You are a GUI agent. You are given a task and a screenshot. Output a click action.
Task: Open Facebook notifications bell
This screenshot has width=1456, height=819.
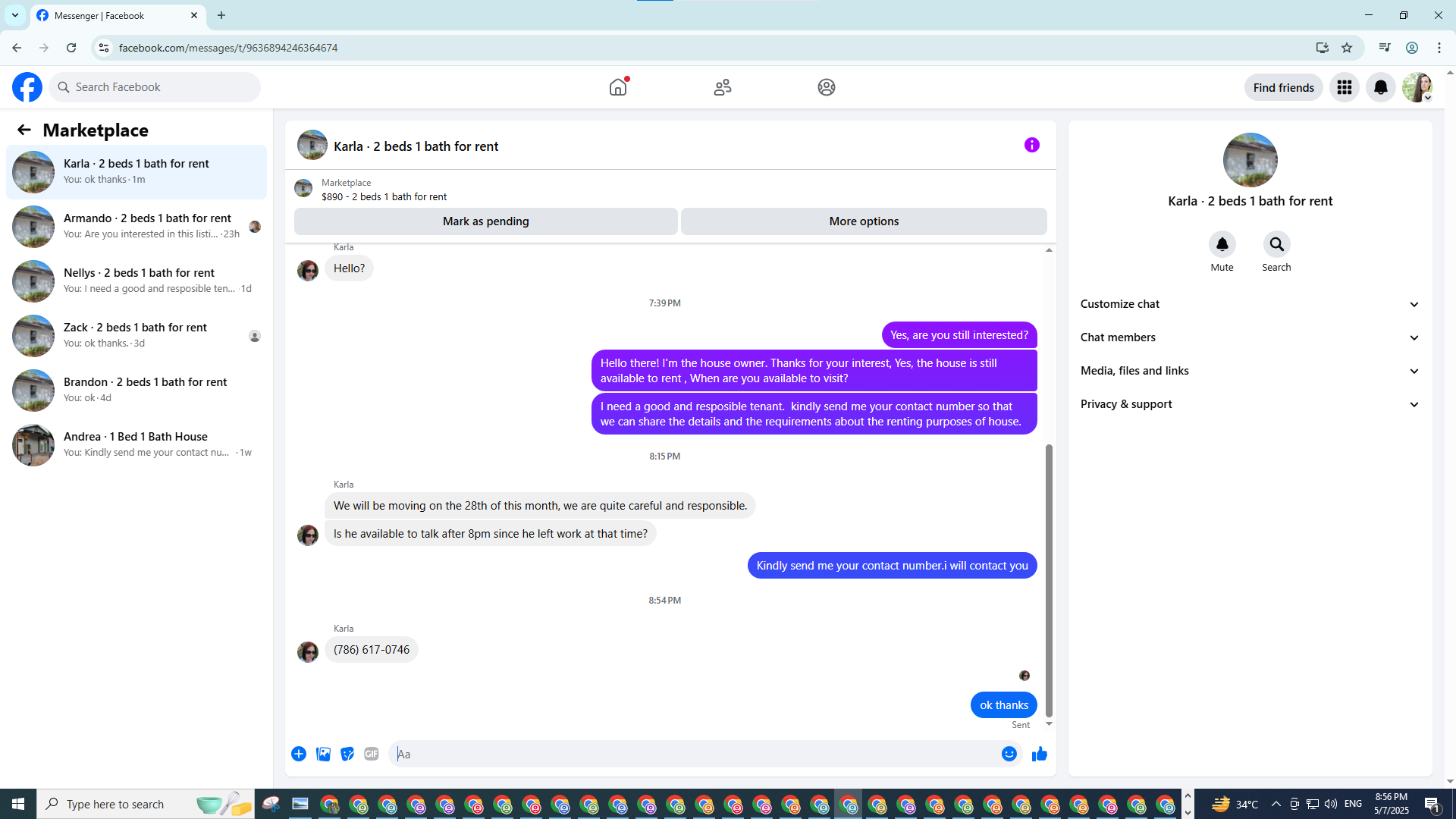(x=1380, y=87)
